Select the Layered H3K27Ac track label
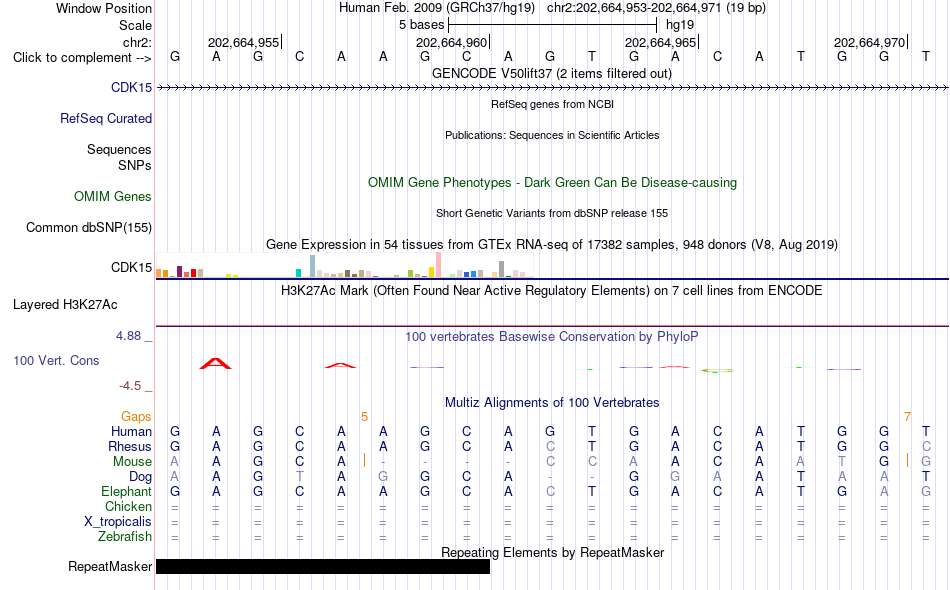950x590 pixels. 65,304
